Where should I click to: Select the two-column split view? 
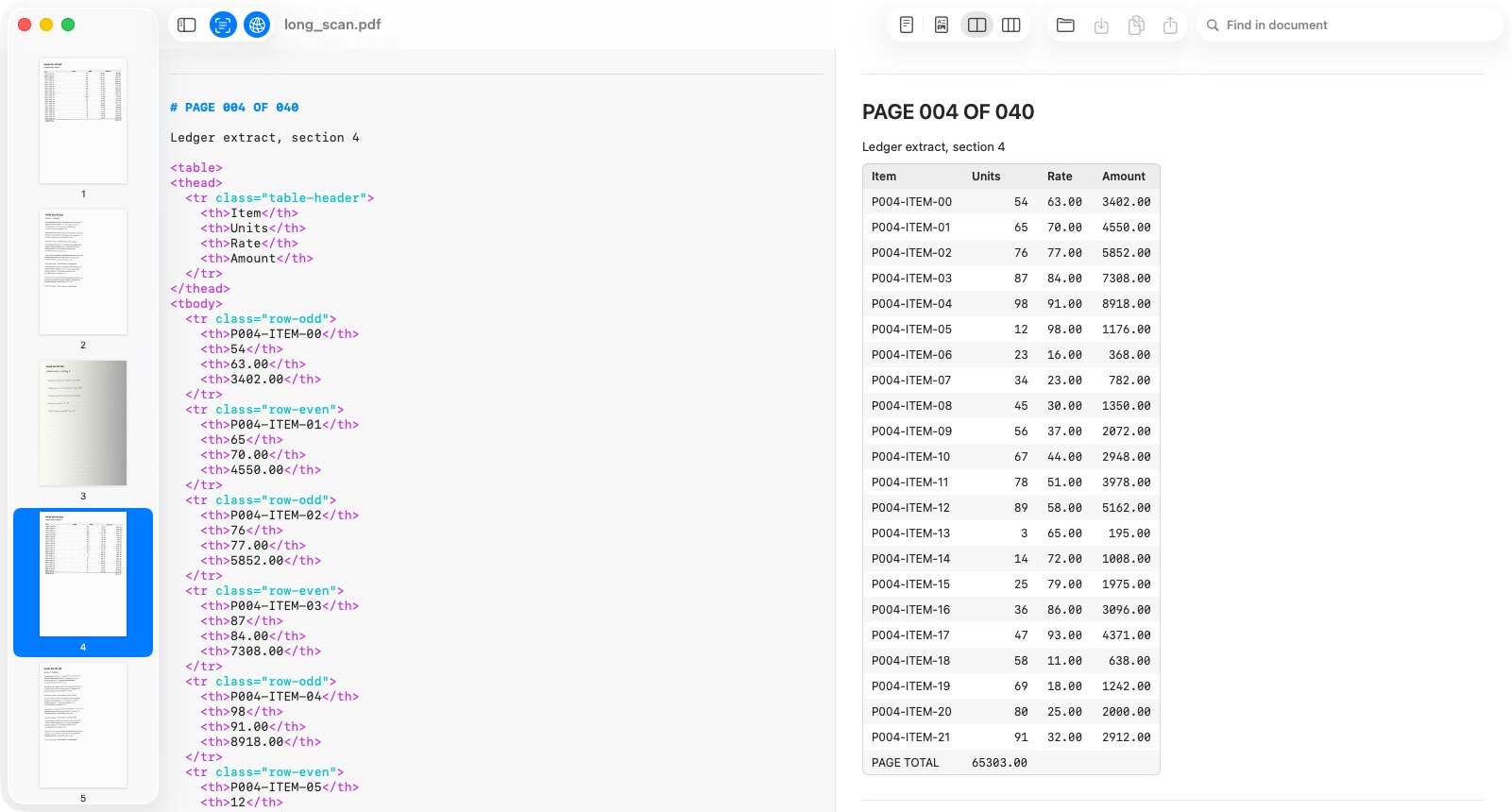click(x=977, y=25)
